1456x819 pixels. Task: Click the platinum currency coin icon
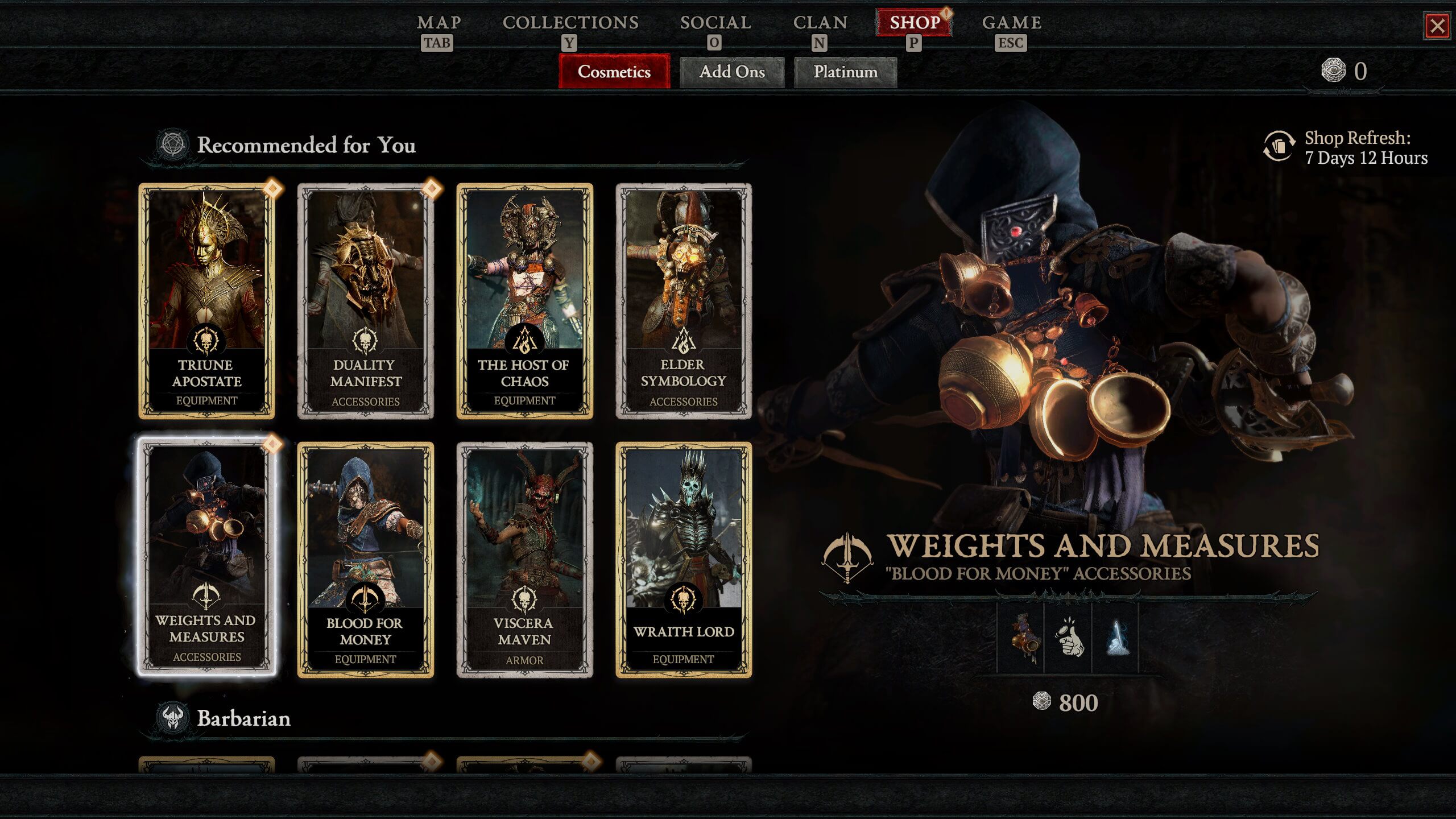click(1333, 71)
